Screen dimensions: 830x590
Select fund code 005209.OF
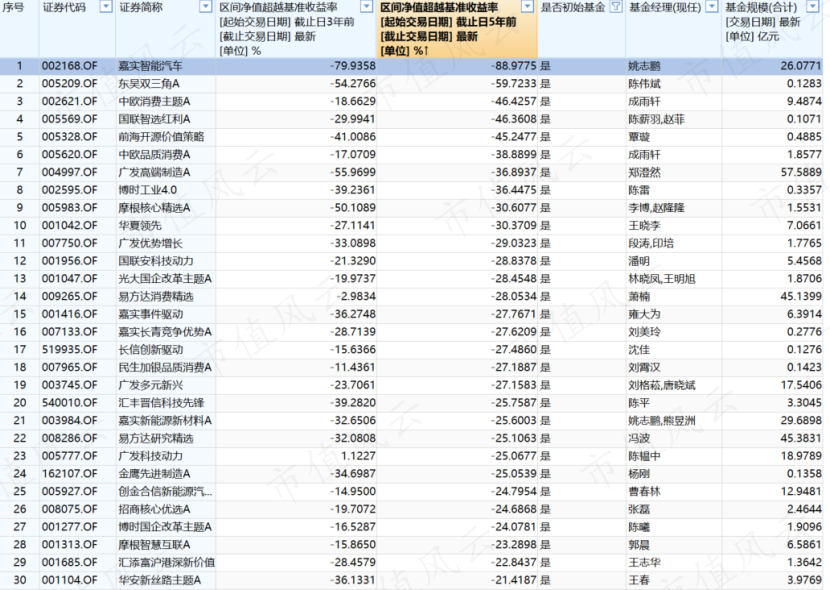point(69,84)
